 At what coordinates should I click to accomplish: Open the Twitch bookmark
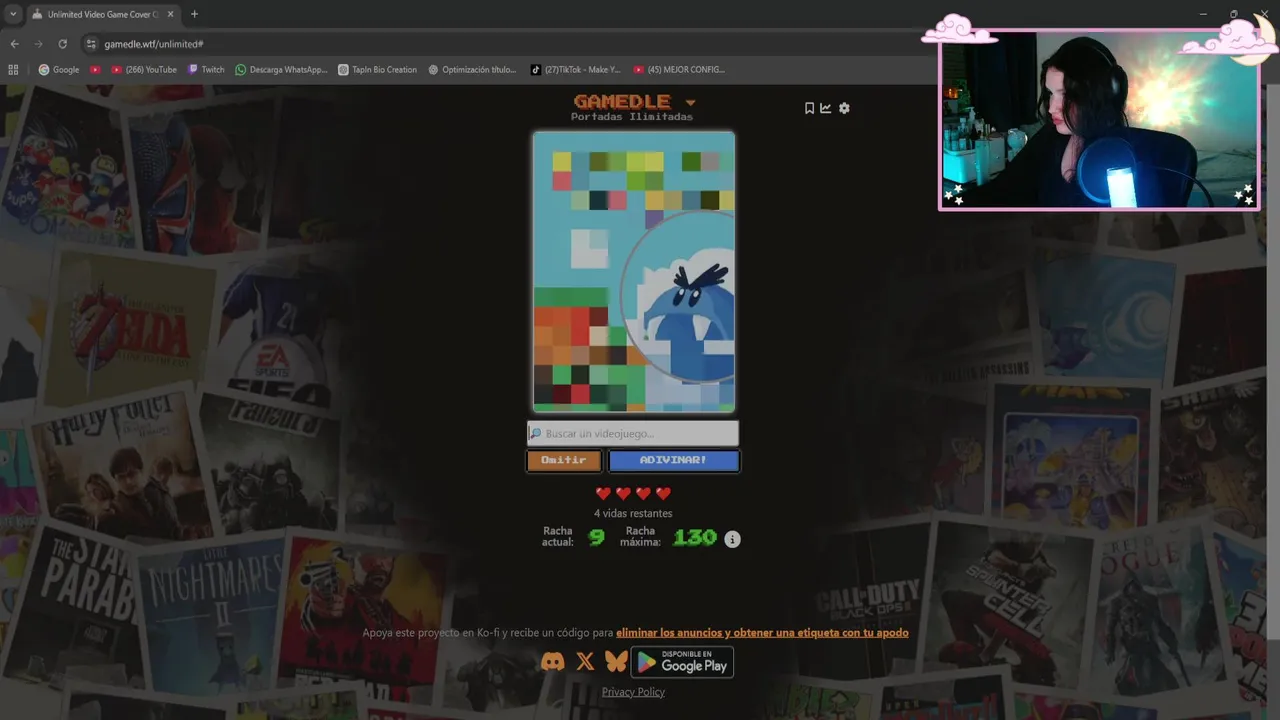206,70
